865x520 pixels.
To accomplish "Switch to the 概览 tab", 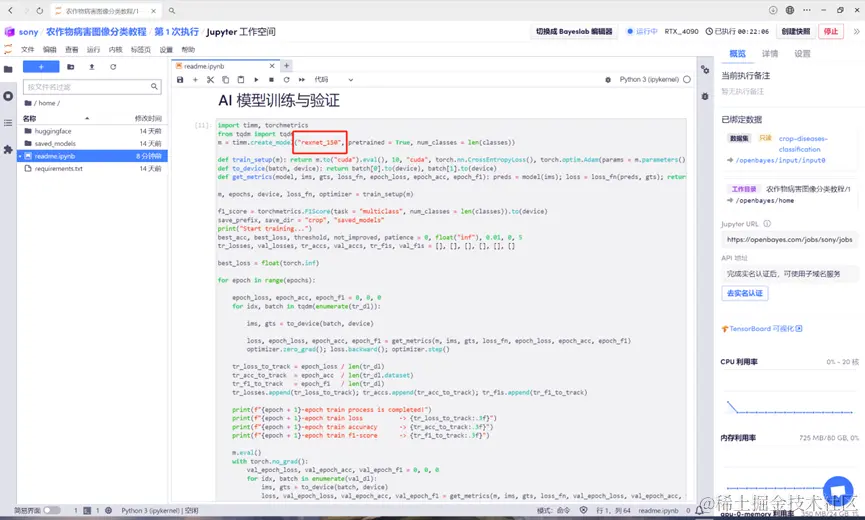I will click(x=738, y=53).
